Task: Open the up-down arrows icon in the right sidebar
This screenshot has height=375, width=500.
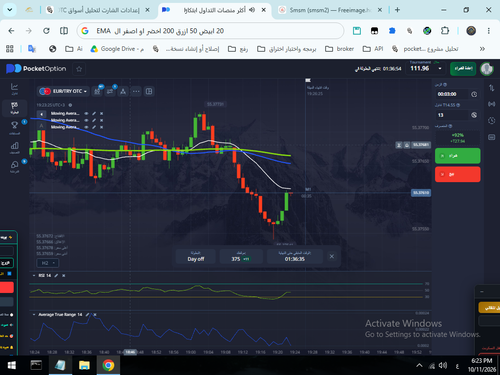Action: tap(492, 88)
